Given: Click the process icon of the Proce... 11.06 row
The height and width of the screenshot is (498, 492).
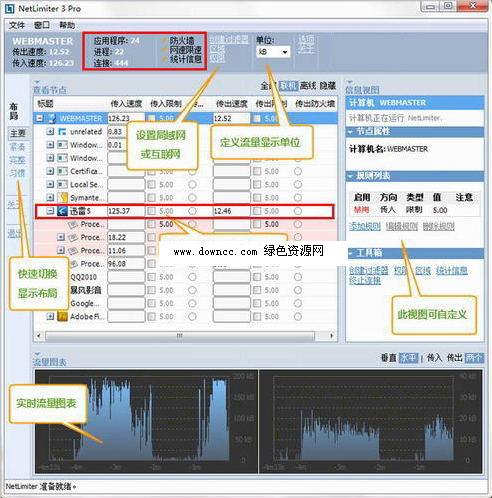Looking at the screenshot, I should pos(73,250).
